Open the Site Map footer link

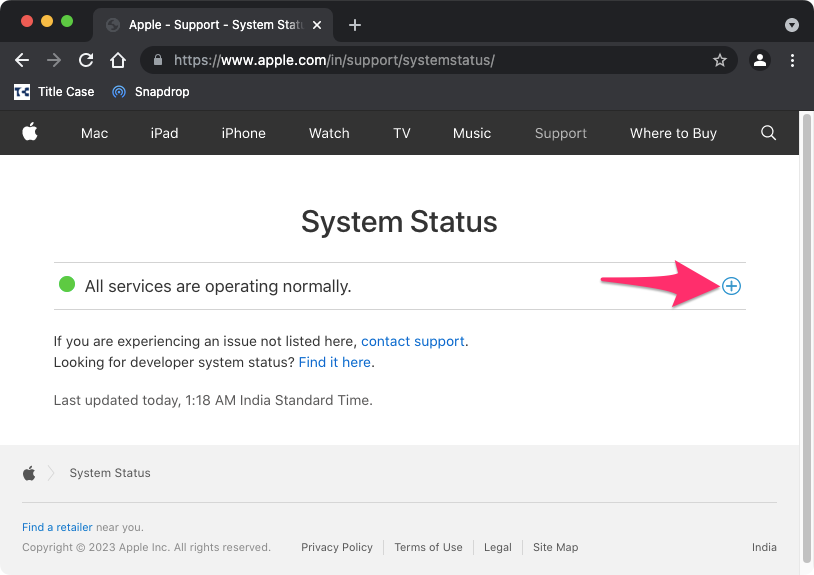(x=555, y=547)
